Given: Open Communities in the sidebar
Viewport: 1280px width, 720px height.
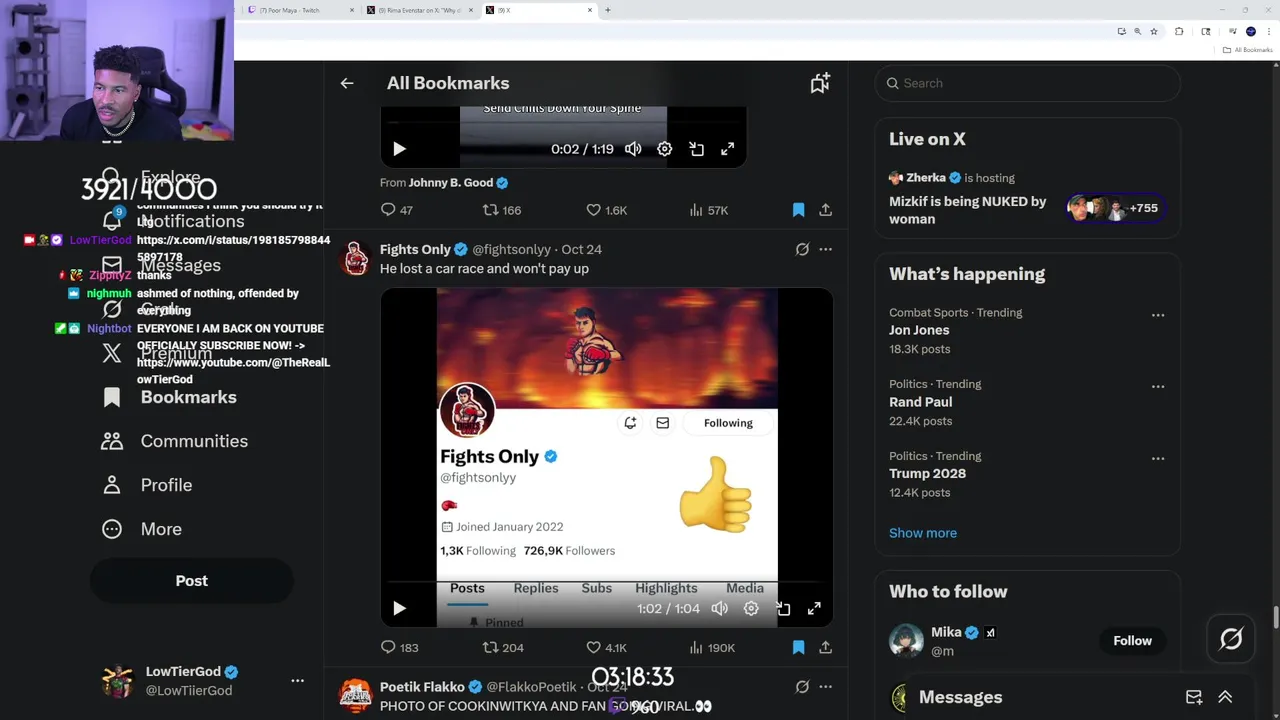Looking at the screenshot, I should [174, 441].
